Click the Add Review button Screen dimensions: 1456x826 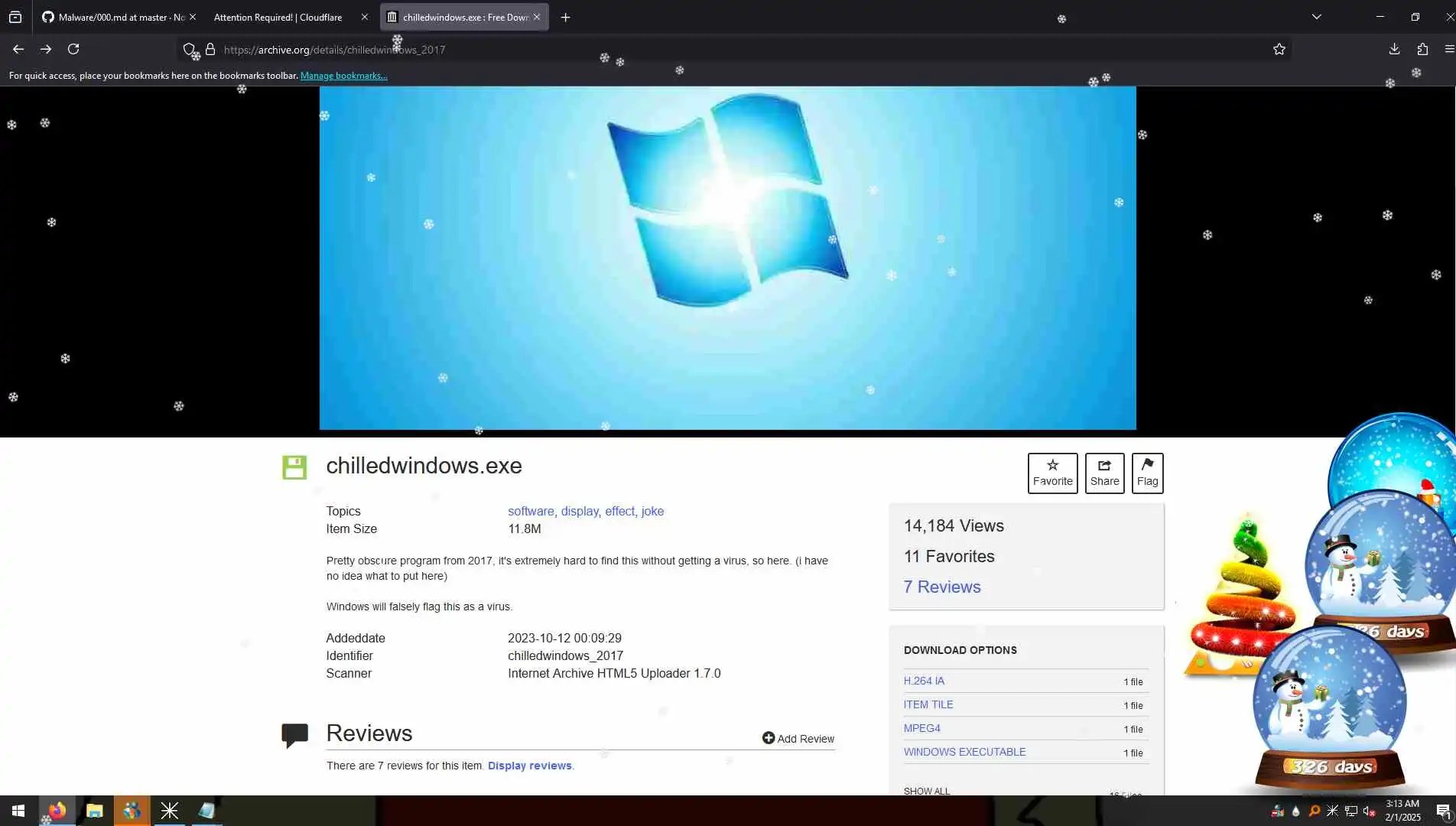coord(798,738)
